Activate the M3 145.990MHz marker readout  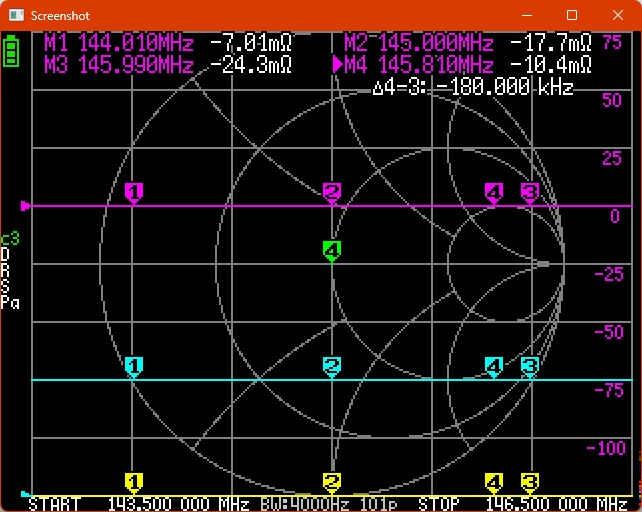tap(168, 64)
